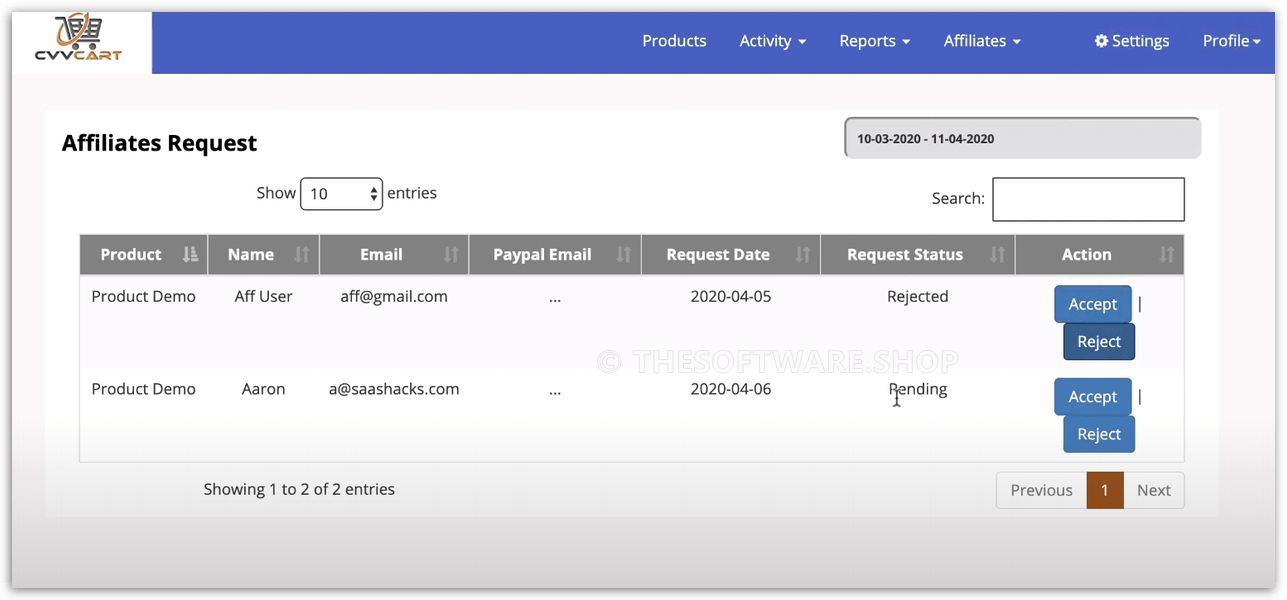Reject the Aff User request
This screenshot has width=1287, height=600.
coord(1099,342)
